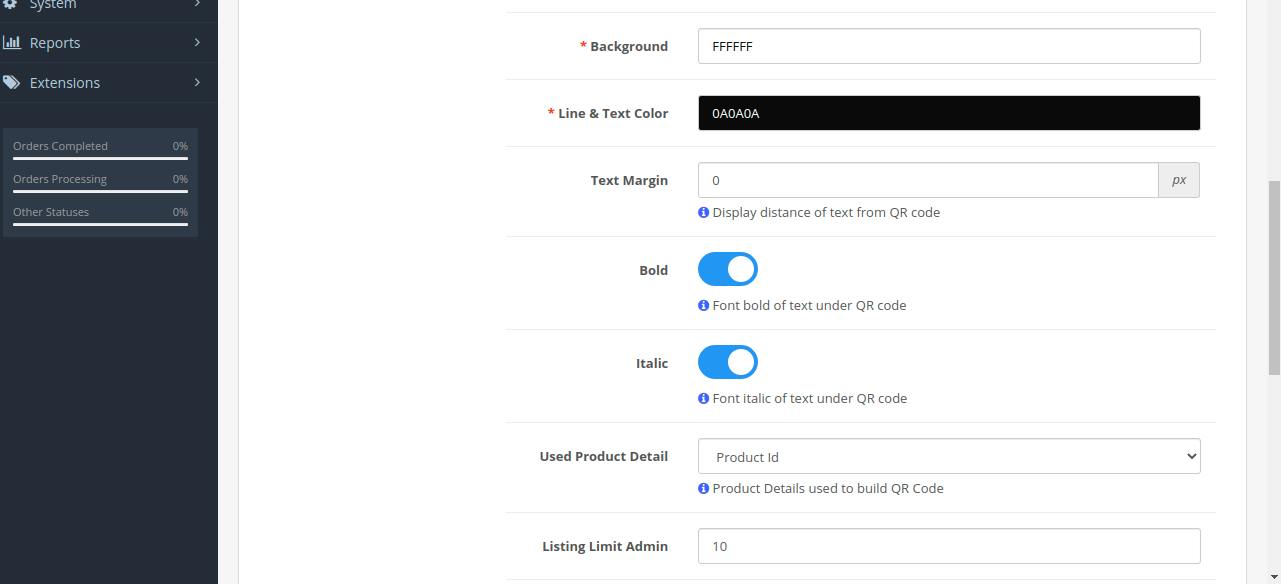
Task: Disable the Bold toggle switch
Action: coord(727,269)
